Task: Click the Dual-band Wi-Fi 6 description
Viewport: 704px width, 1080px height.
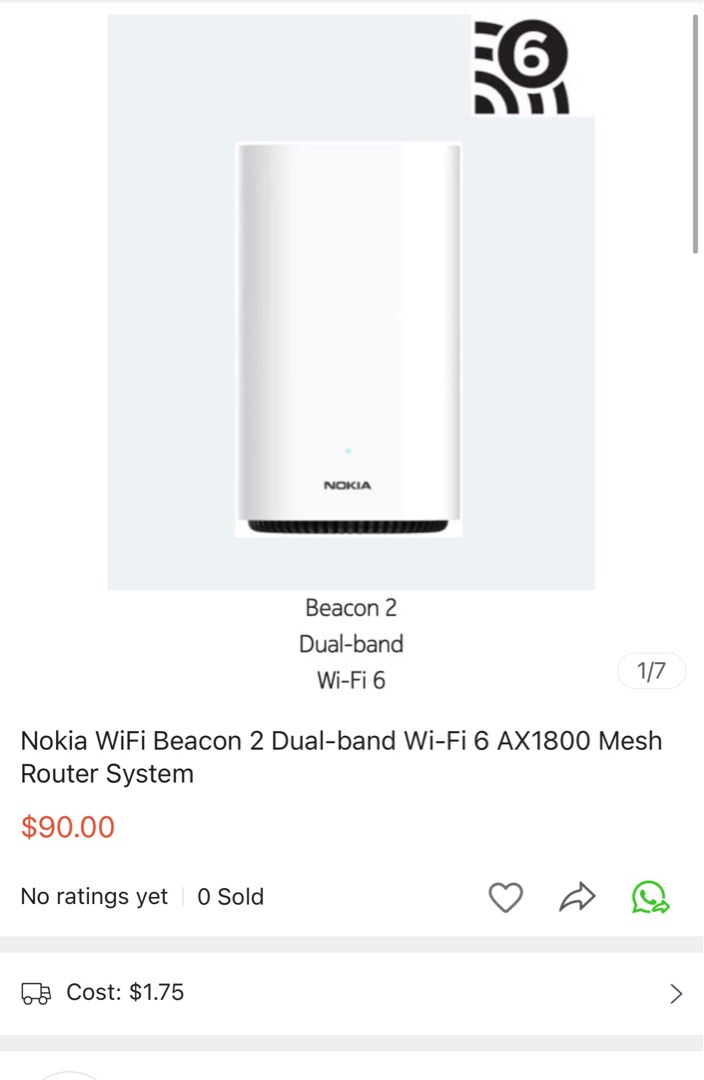Action: (x=350, y=662)
